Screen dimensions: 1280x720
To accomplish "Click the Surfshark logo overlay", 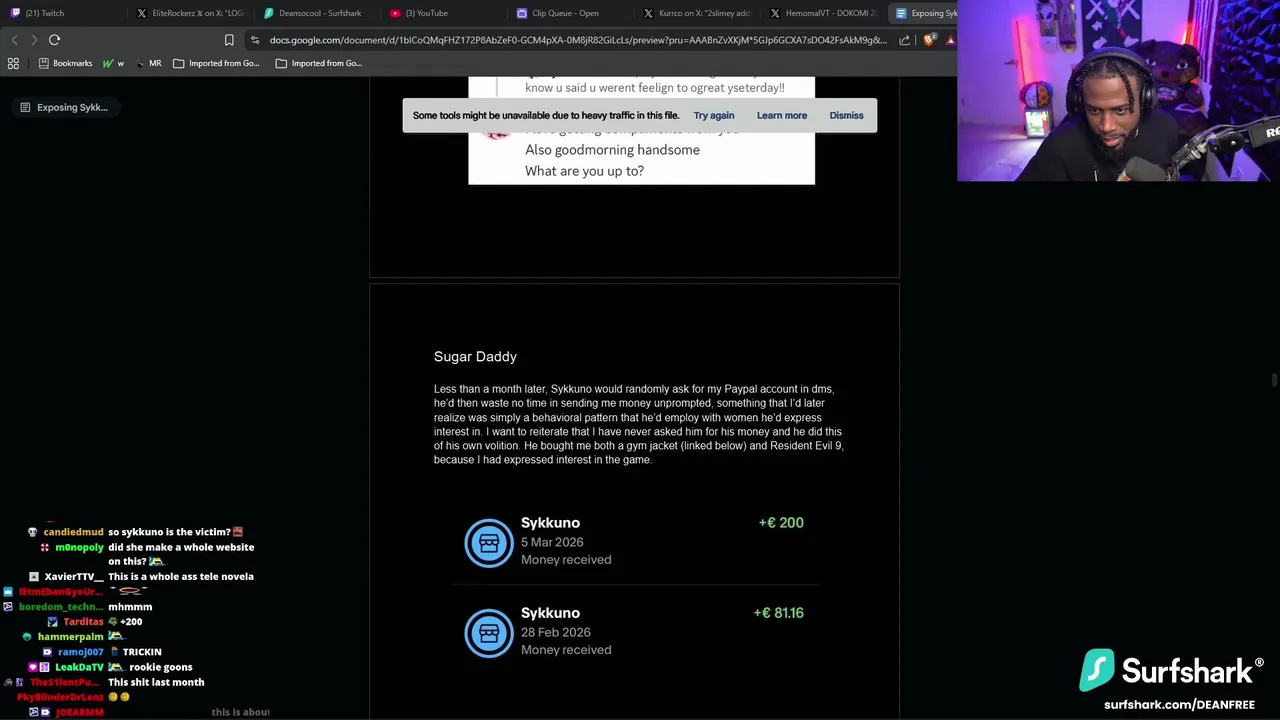I will click(x=1171, y=671).
